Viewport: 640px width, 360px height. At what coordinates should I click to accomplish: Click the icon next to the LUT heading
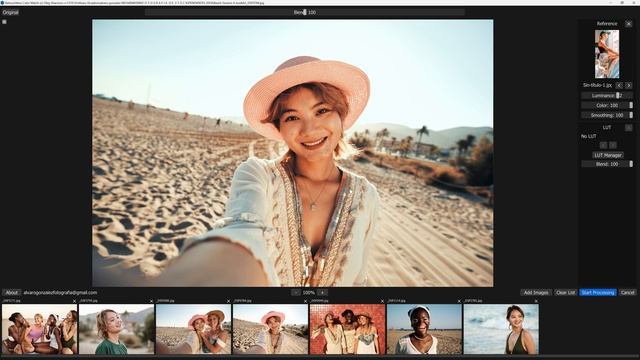pyautogui.click(x=629, y=128)
